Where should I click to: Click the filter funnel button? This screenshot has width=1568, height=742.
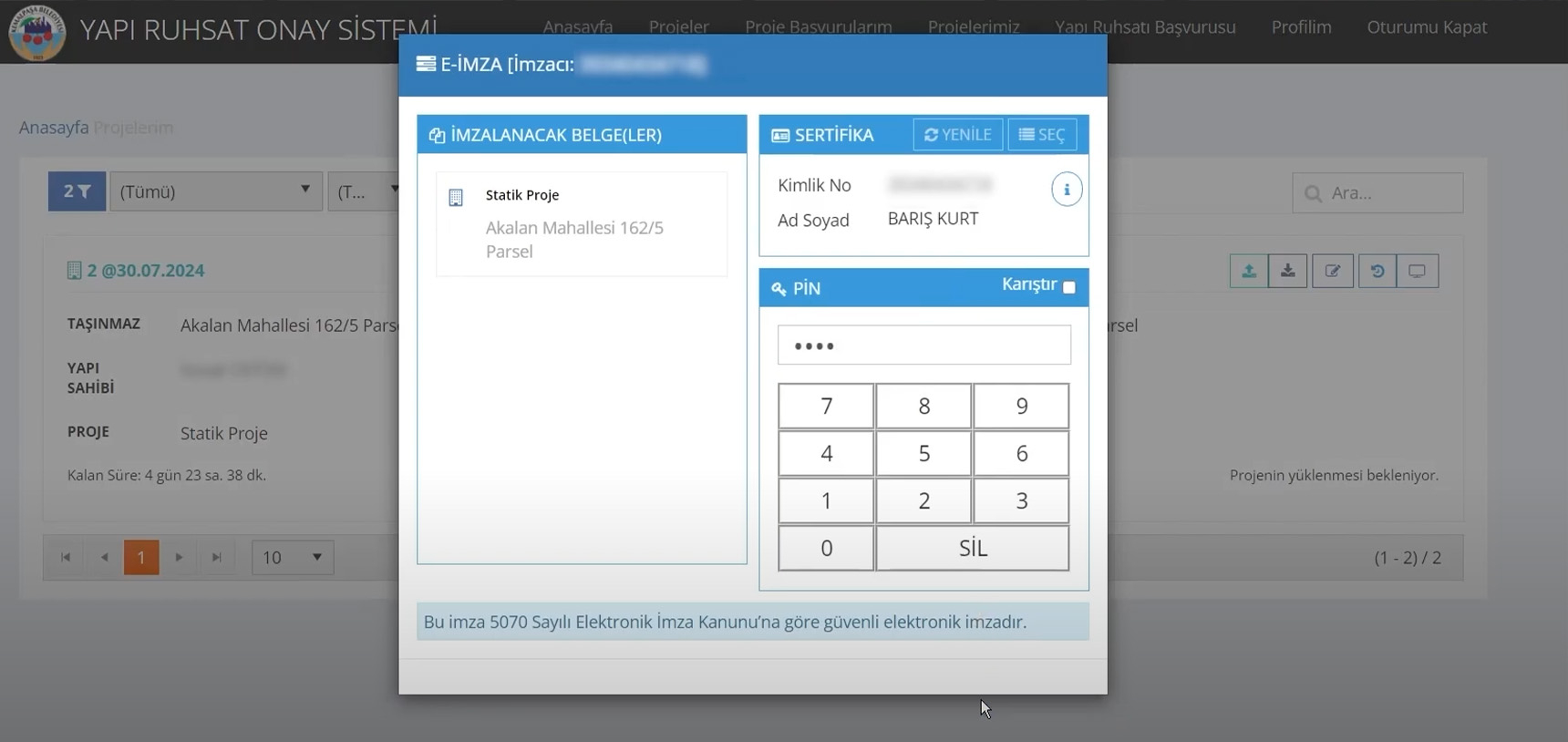tap(77, 191)
